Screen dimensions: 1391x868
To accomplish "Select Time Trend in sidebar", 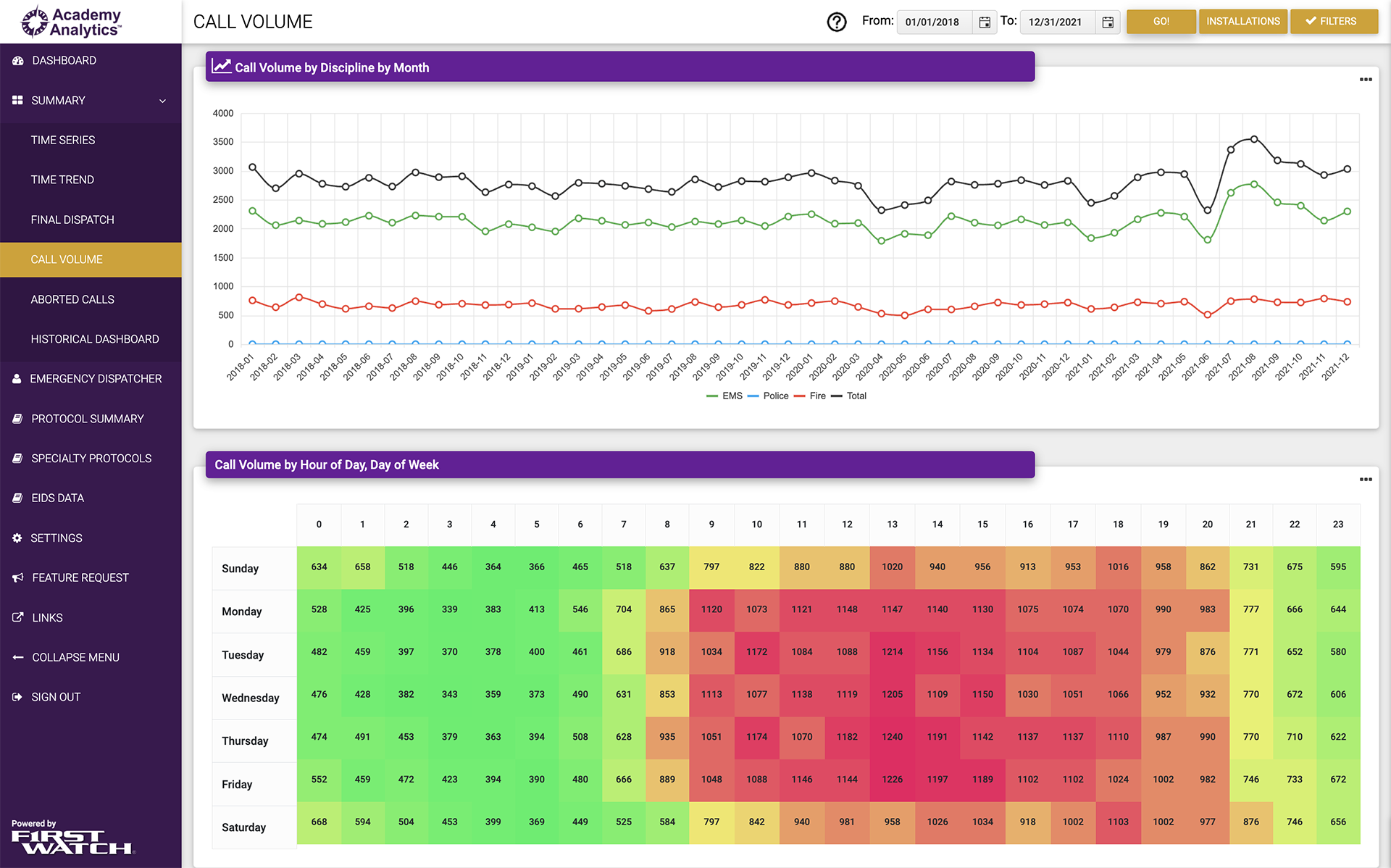I will (x=62, y=180).
